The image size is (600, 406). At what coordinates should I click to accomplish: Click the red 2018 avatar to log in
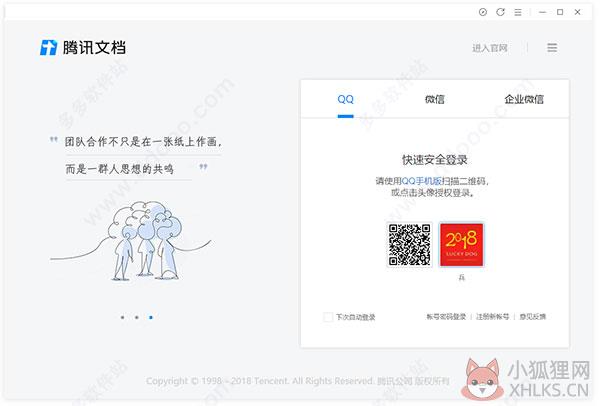pyautogui.click(x=461, y=245)
